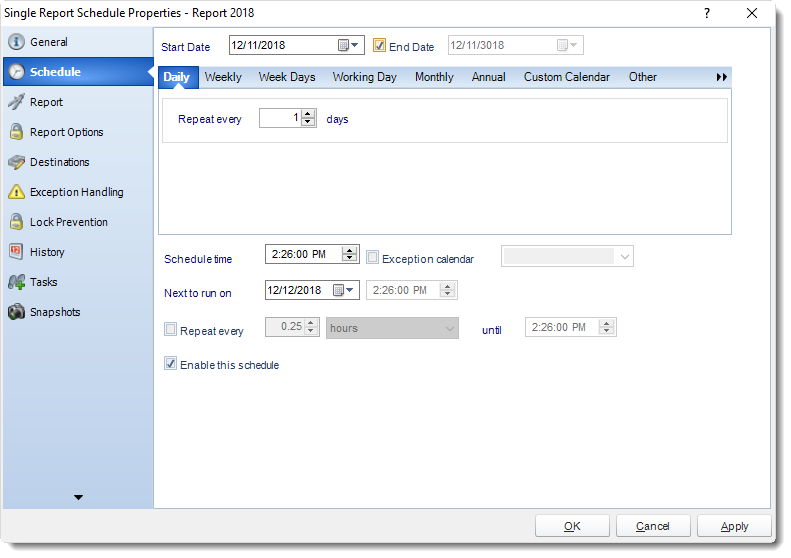Uncheck Enable this schedule
791x558 pixels.
click(171, 363)
